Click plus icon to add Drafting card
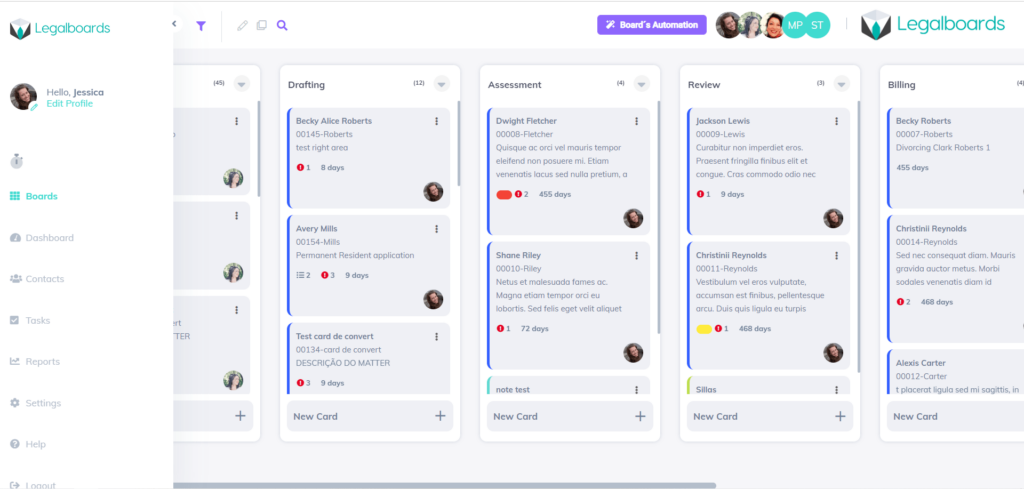Screen dimensions: 1024x489 click(x=440, y=416)
